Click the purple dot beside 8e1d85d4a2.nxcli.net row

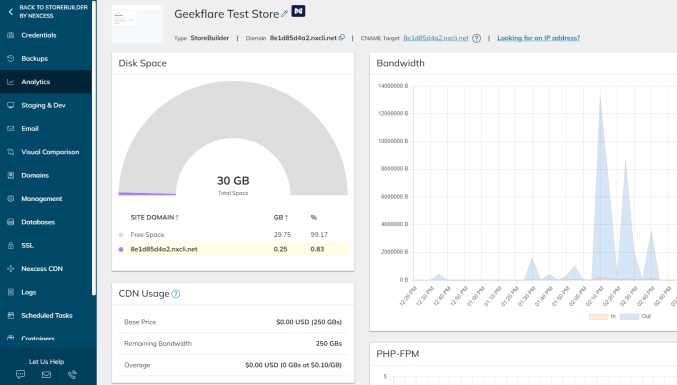click(x=121, y=249)
